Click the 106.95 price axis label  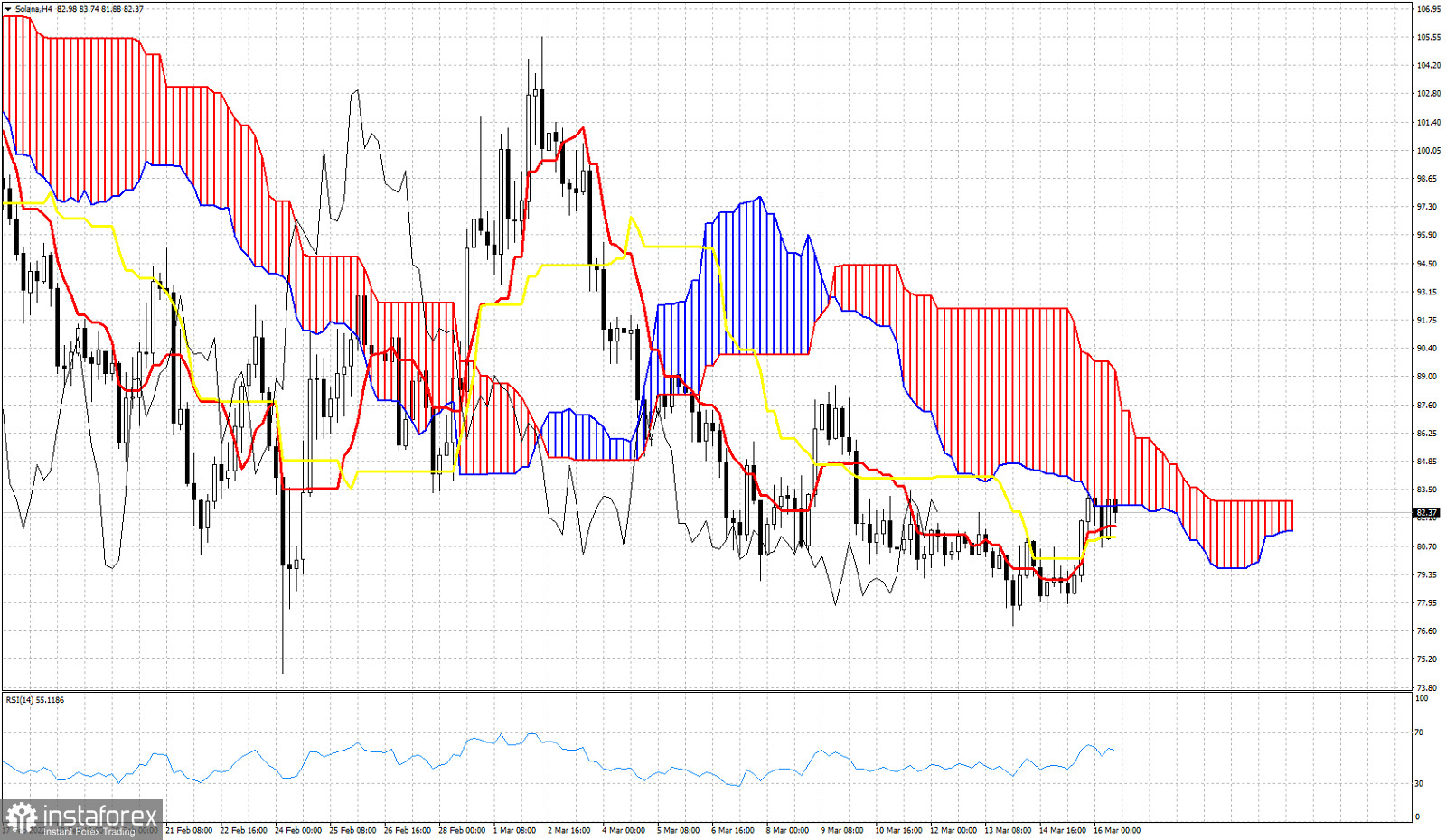1428,9
